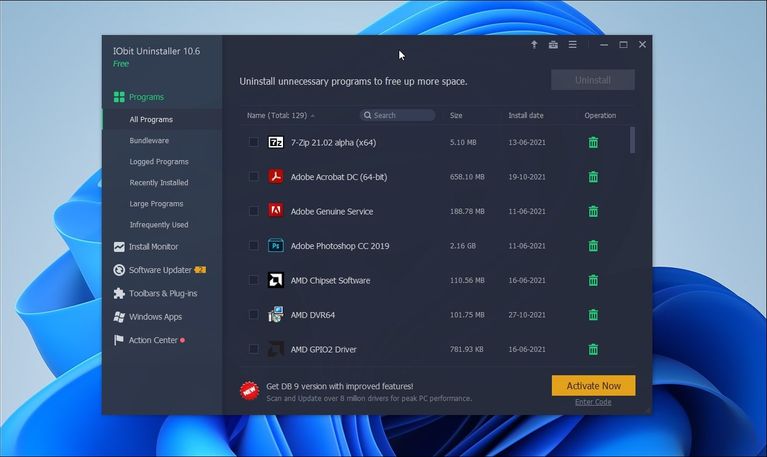Collapse the Programs section in sidebar
Screen dimensions: 767x457
pyautogui.click(x=146, y=97)
